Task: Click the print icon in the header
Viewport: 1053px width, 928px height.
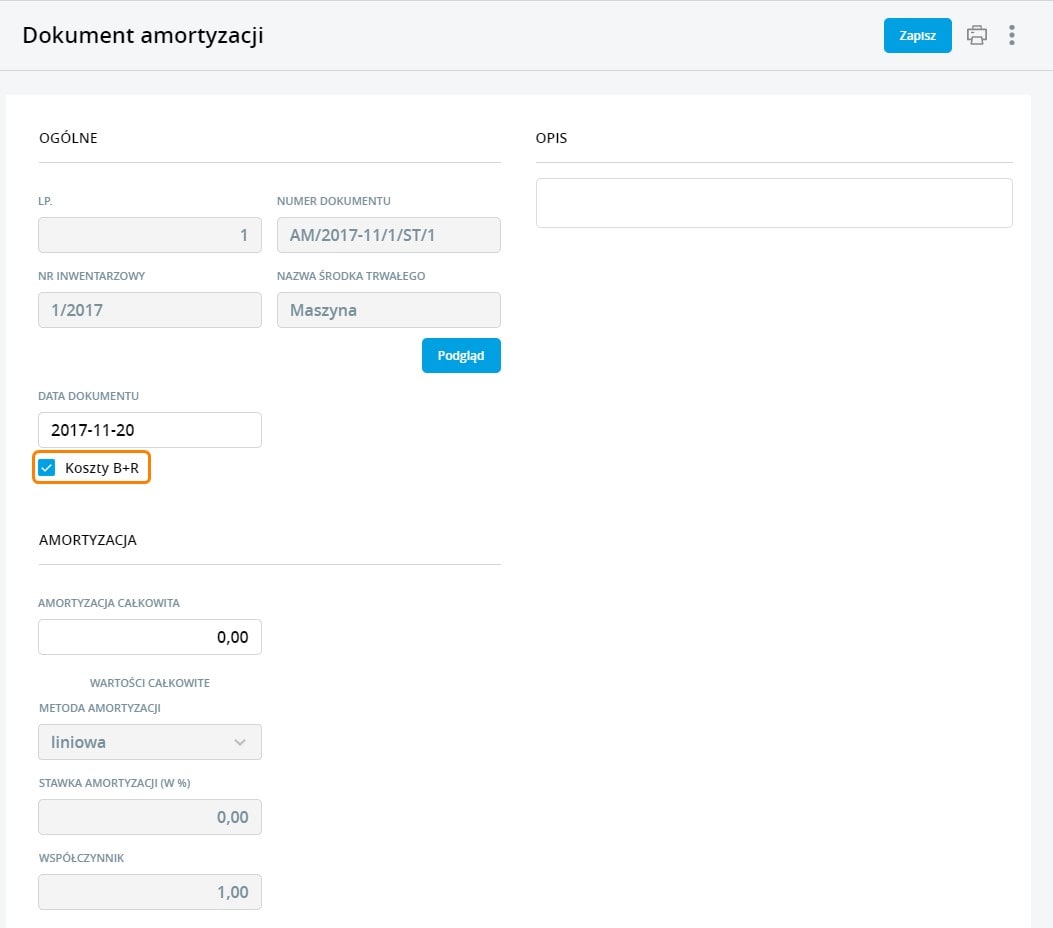Action: click(976, 36)
